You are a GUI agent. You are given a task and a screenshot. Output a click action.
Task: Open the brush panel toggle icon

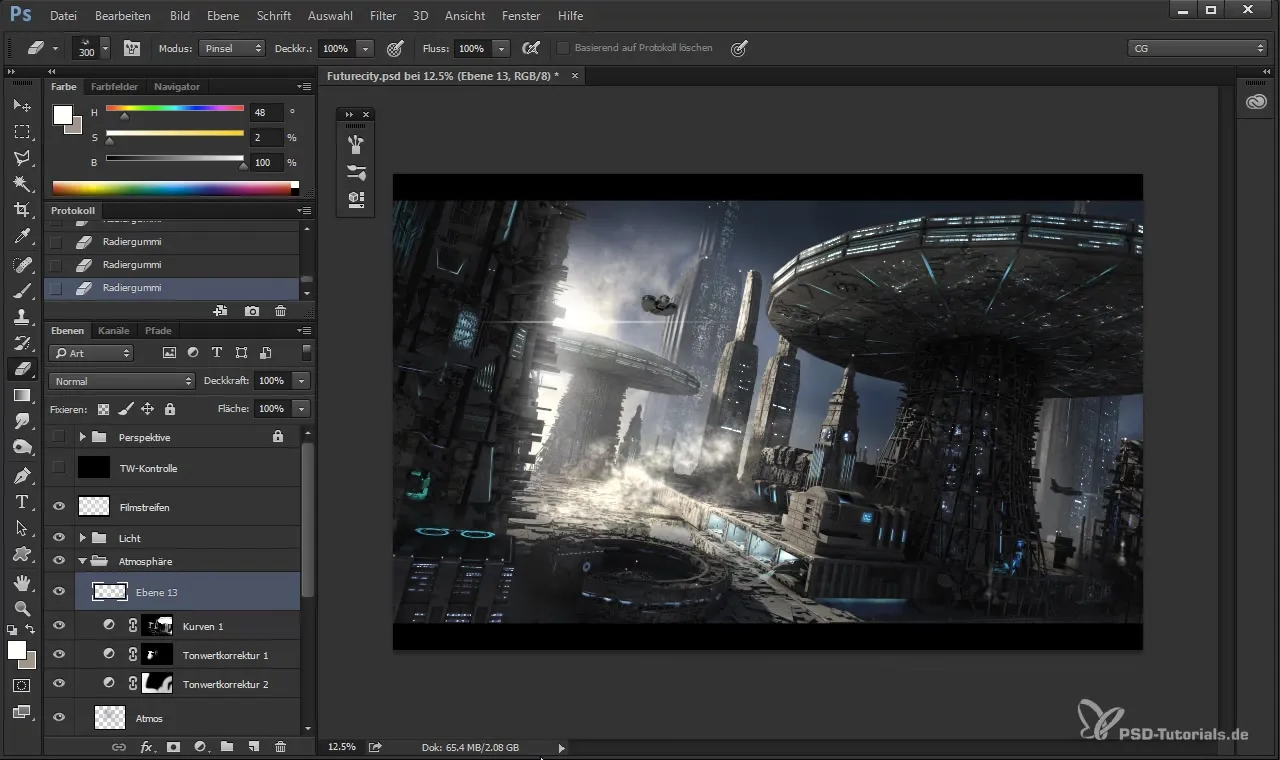click(132, 48)
